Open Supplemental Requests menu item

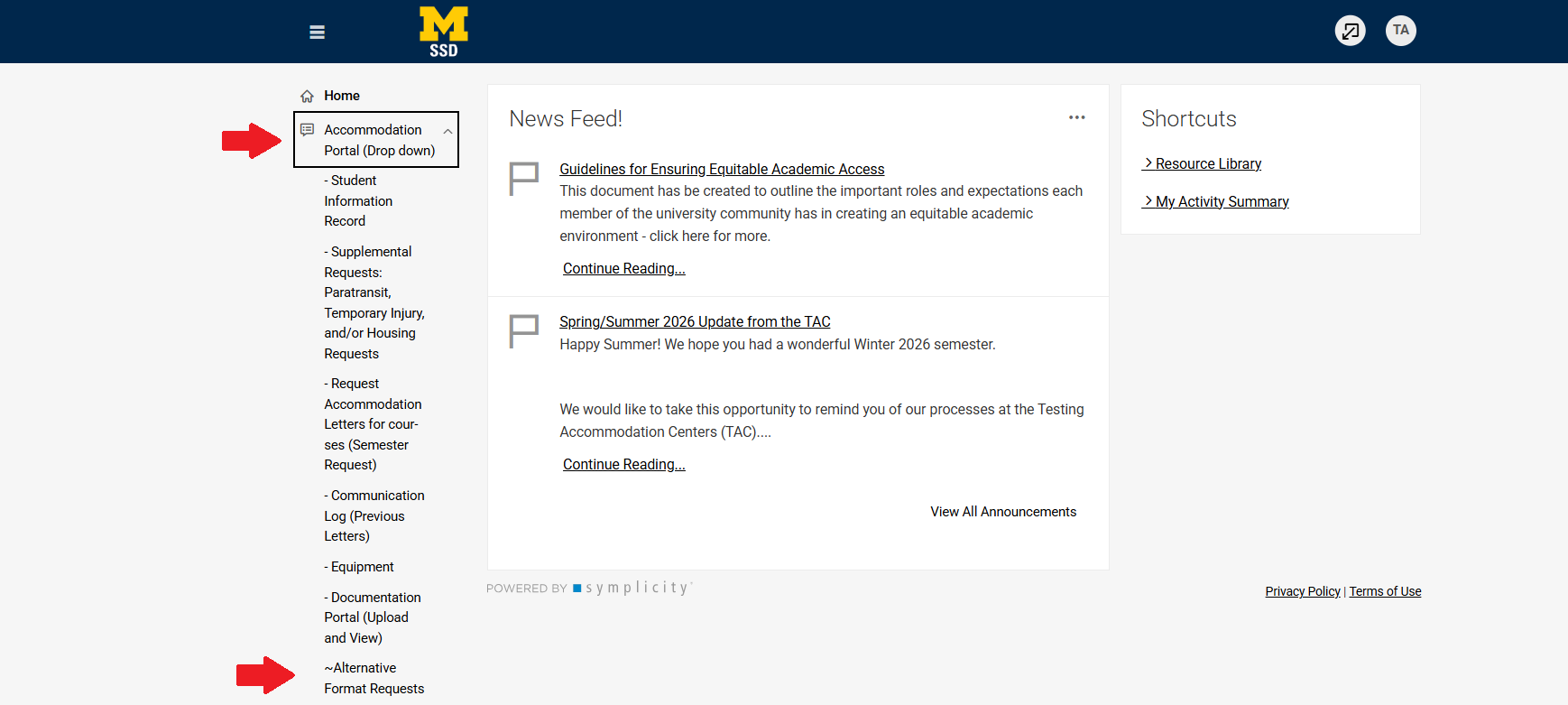click(374, 302)
